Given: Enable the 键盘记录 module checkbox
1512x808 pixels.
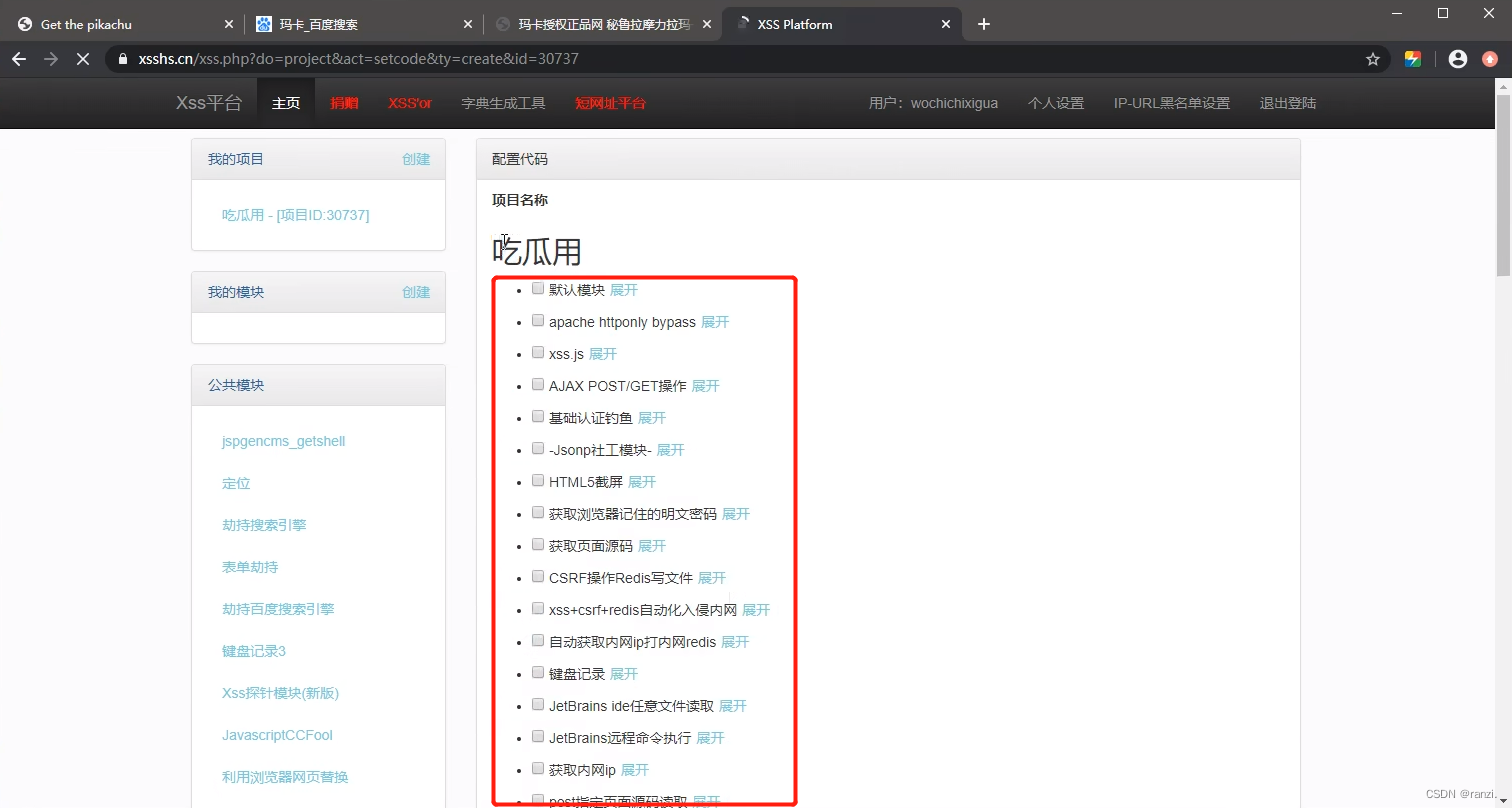Looking at the screenshot, I should (x=538, y=672).
